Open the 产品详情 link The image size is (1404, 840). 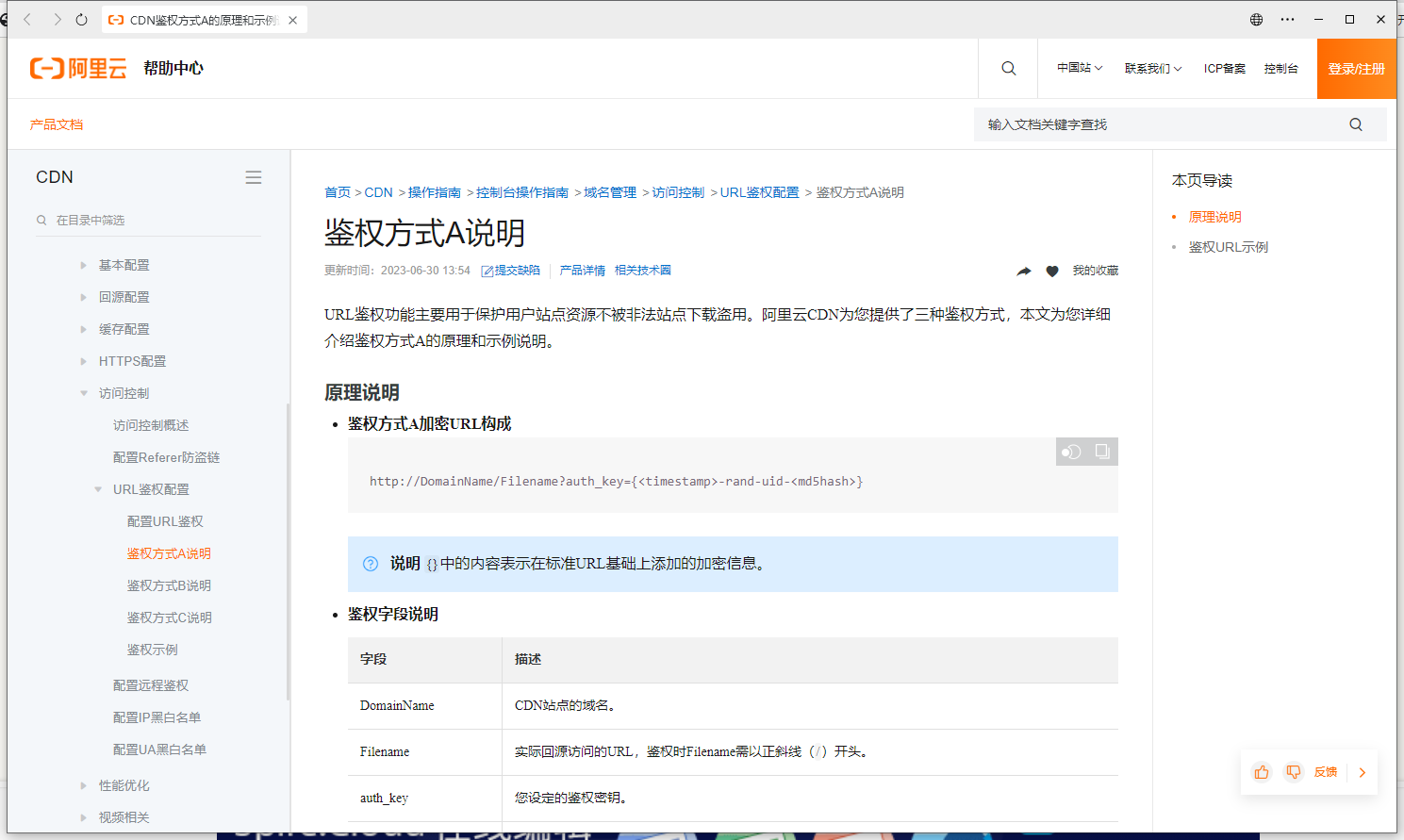[583, 271]
